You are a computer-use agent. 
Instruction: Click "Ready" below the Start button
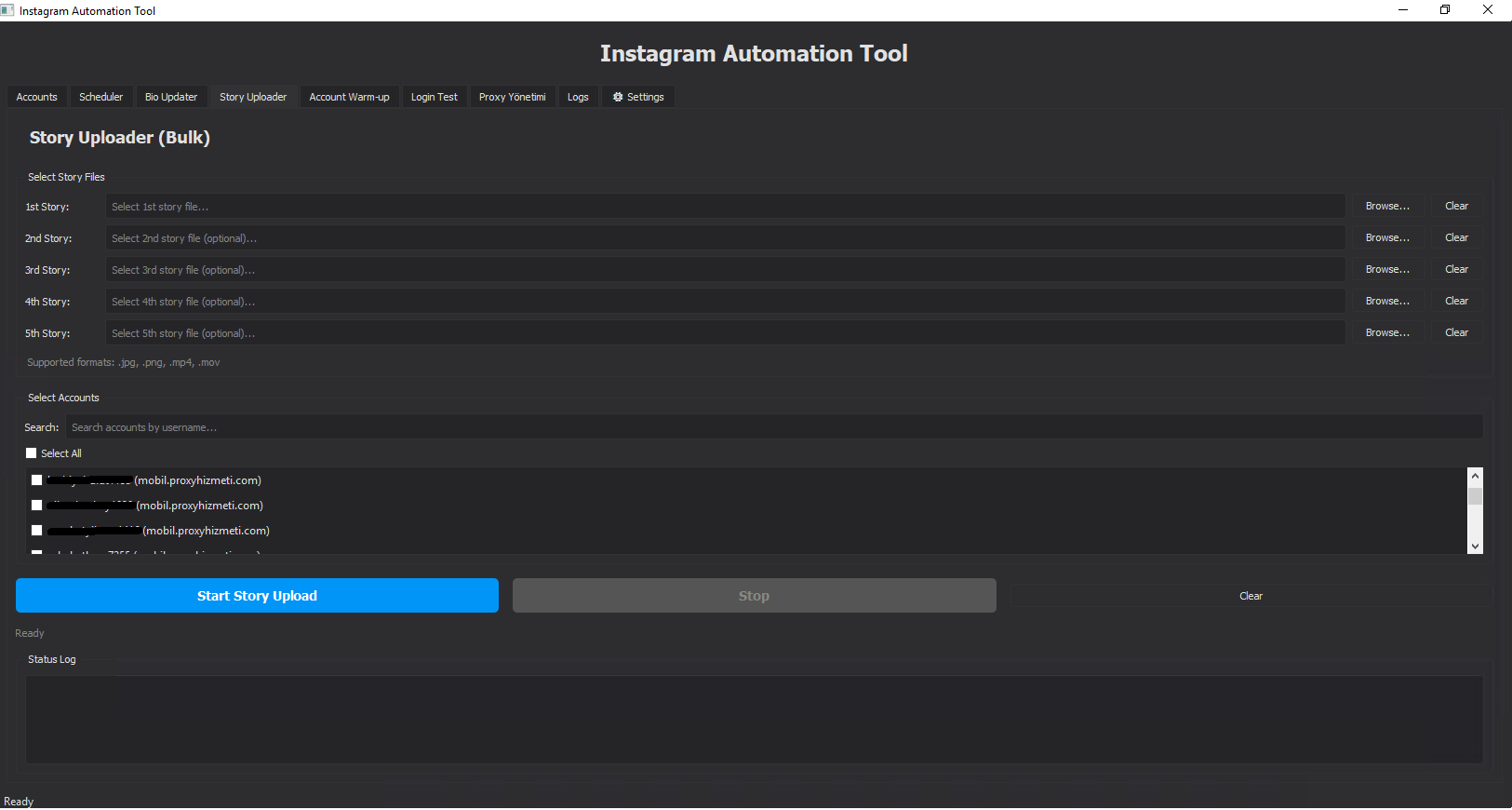tap(30, 633)
